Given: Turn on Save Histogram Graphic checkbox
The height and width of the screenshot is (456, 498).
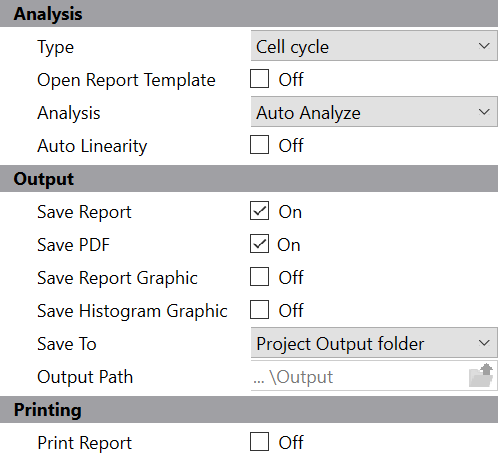Looking at the screenshot, I should pyautogui.click(x=259, y=310).
